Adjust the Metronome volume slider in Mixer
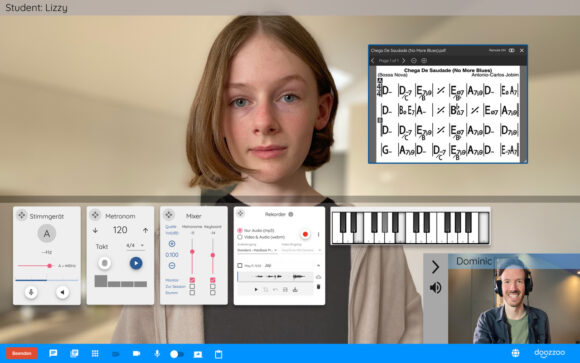The height and width of the screenshot is (363, 580). click(192, 255)
